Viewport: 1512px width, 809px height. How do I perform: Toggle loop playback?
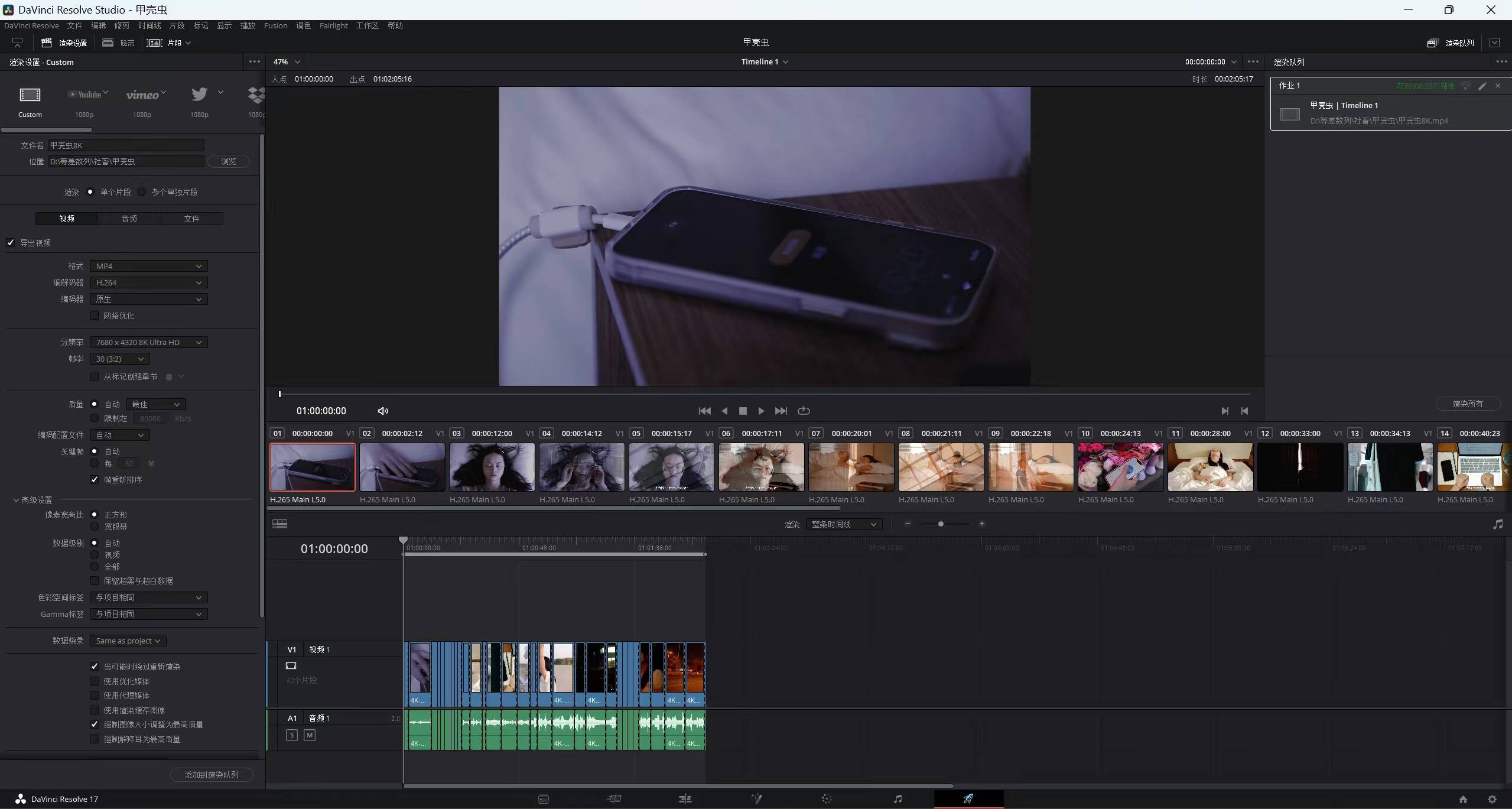coord(804,411)
